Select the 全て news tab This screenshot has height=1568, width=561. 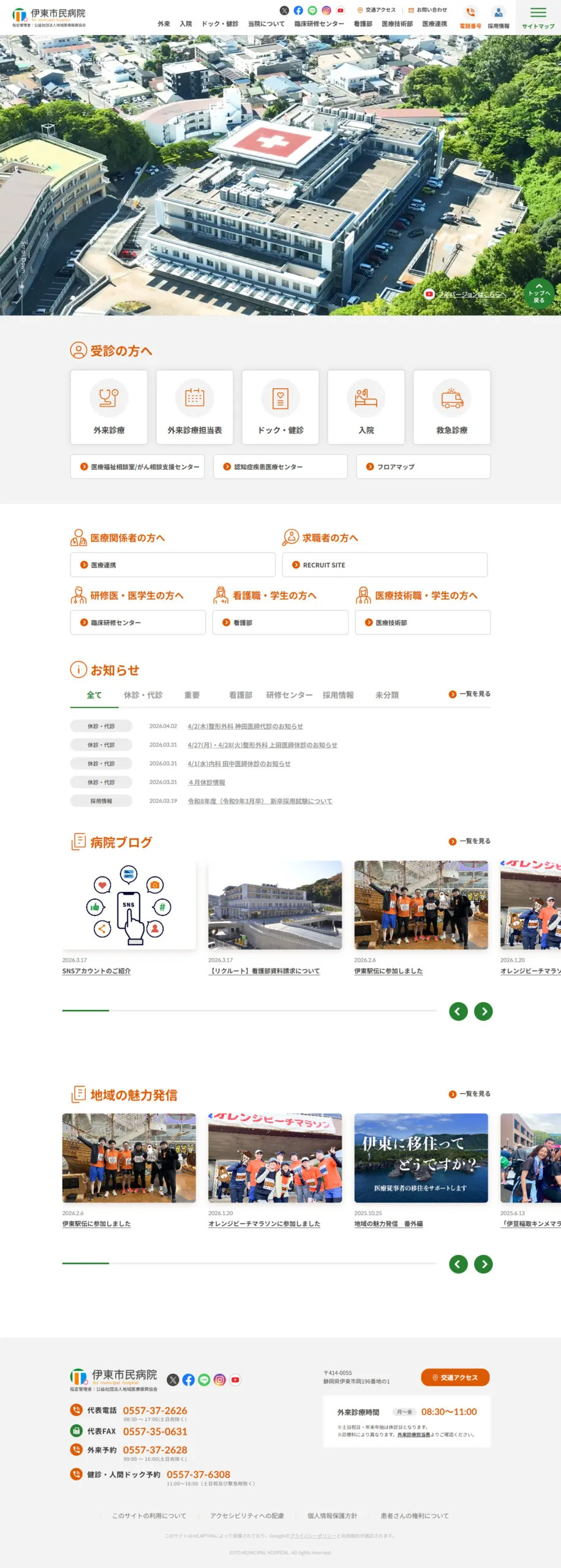[94, 695]
